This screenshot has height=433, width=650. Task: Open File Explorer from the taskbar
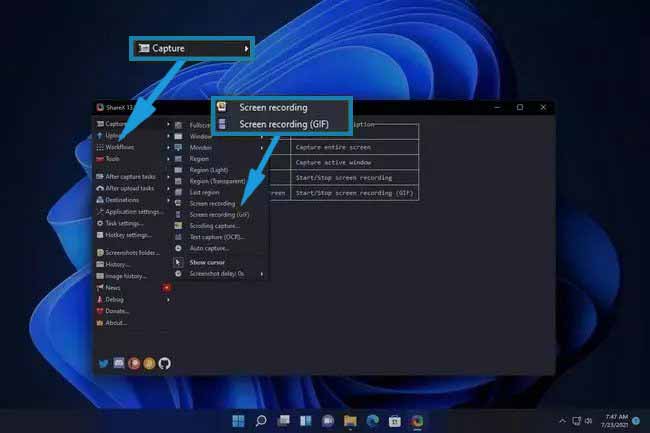click(350, 421)
